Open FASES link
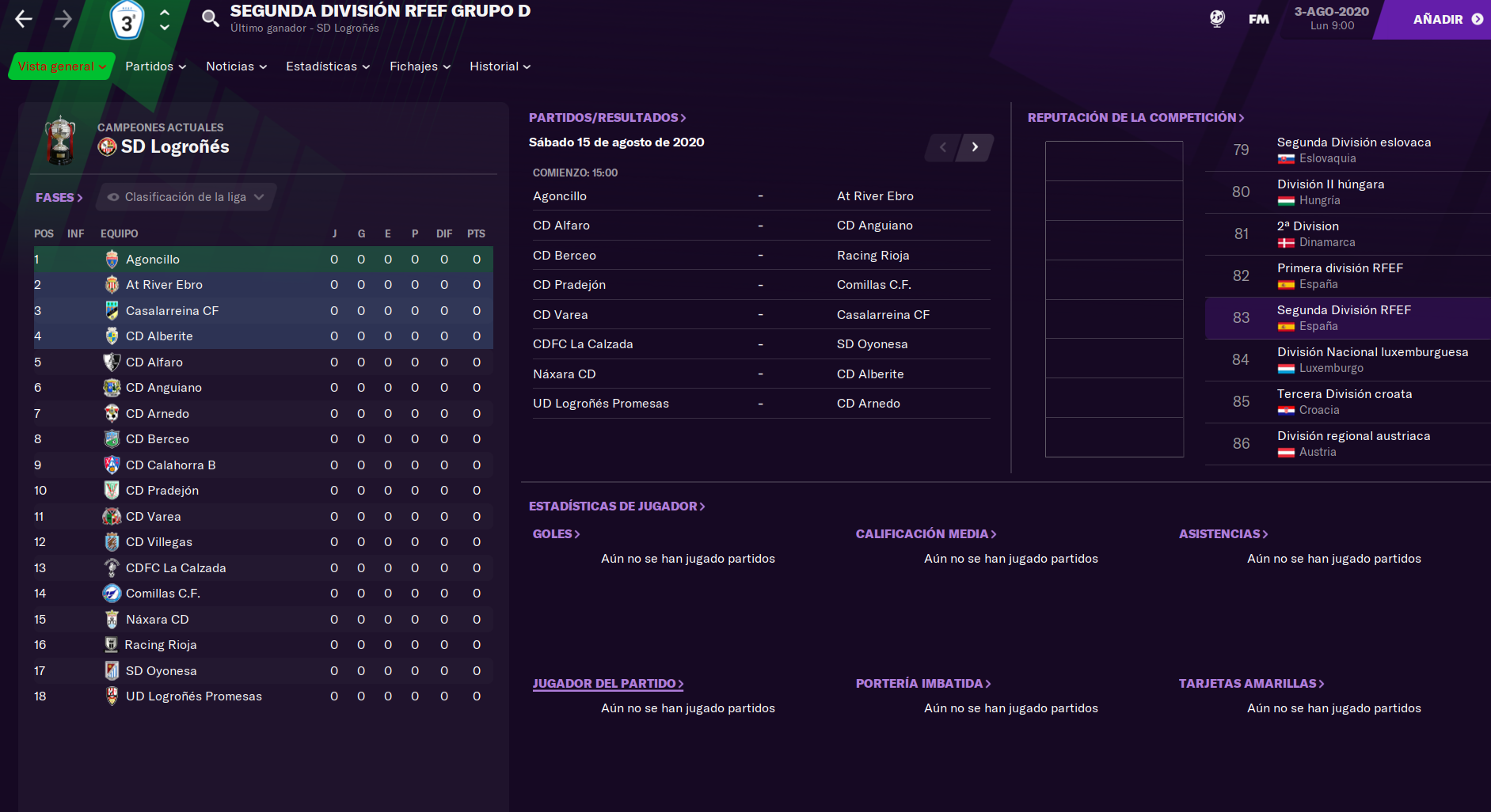The width and height of the screenshot is (1491, 812). tap(59, 197)
